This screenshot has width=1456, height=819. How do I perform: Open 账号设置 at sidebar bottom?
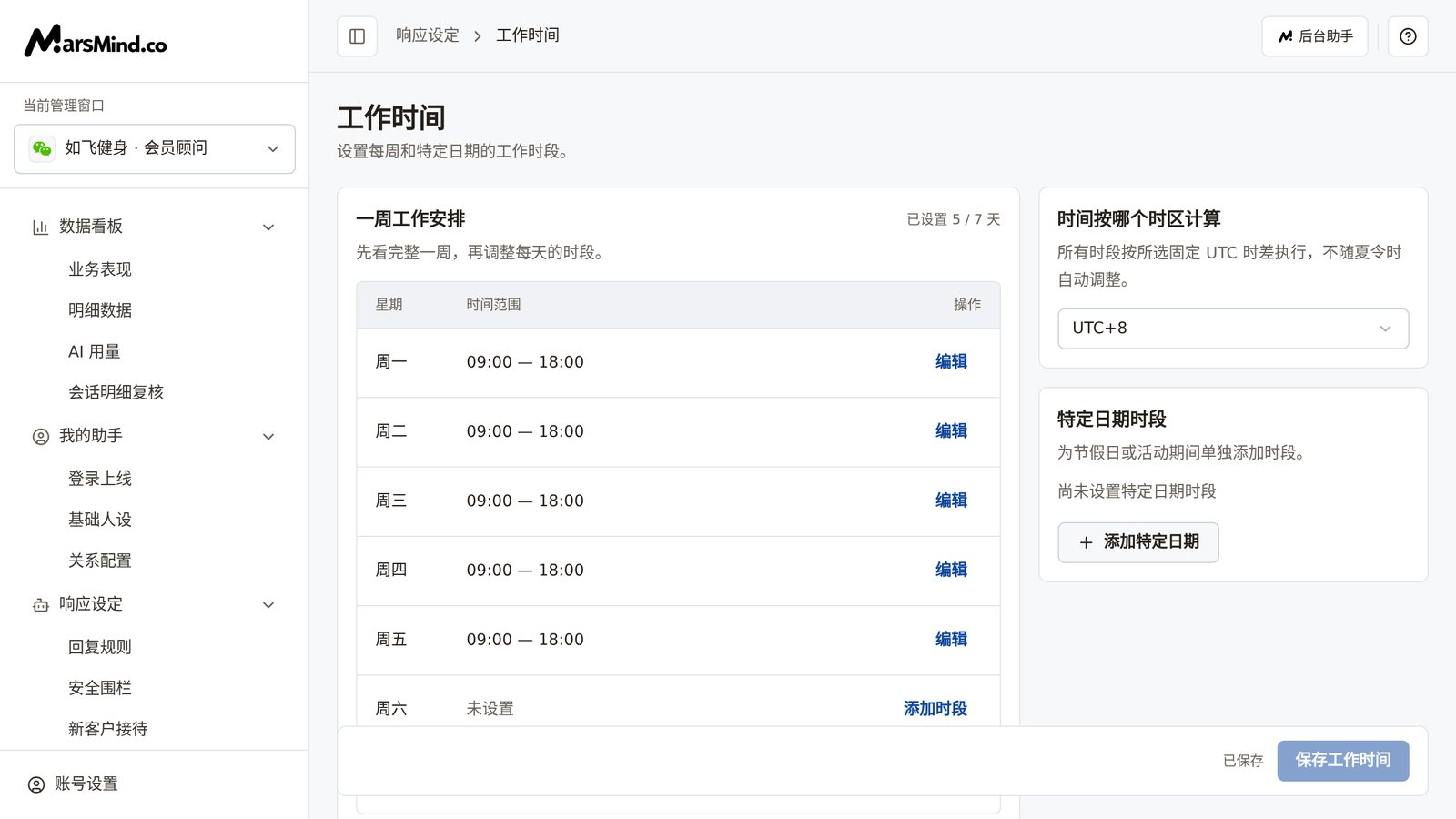tap(86, 784)
